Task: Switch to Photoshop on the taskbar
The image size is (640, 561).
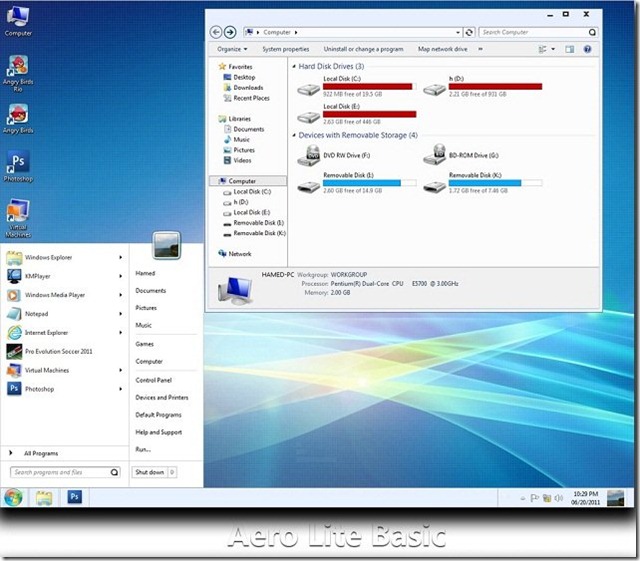Action: coord(74,496)
